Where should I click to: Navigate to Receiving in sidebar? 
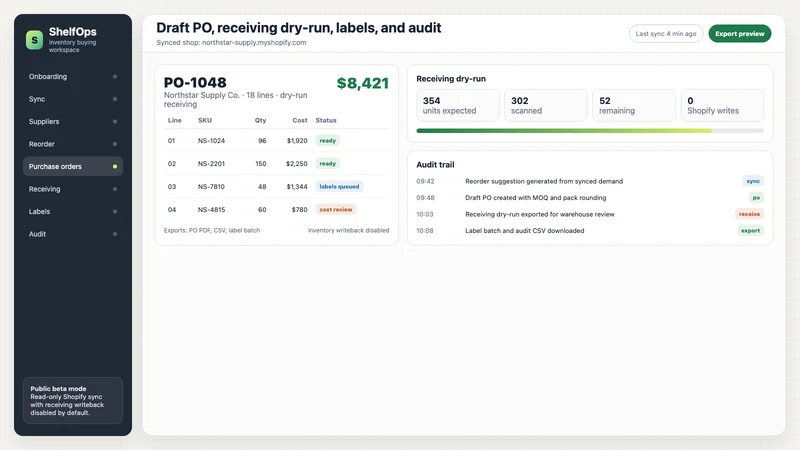(x=73, y=189)
